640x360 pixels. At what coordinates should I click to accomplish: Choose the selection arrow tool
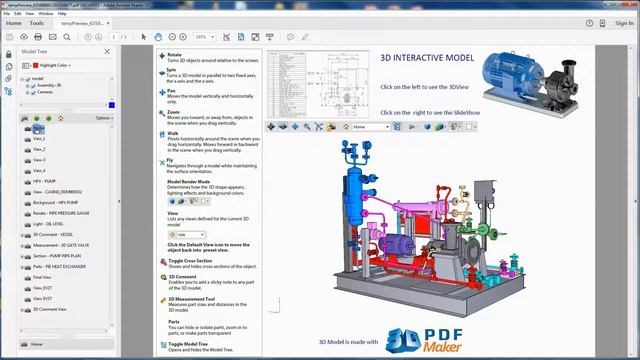(144, 37)
